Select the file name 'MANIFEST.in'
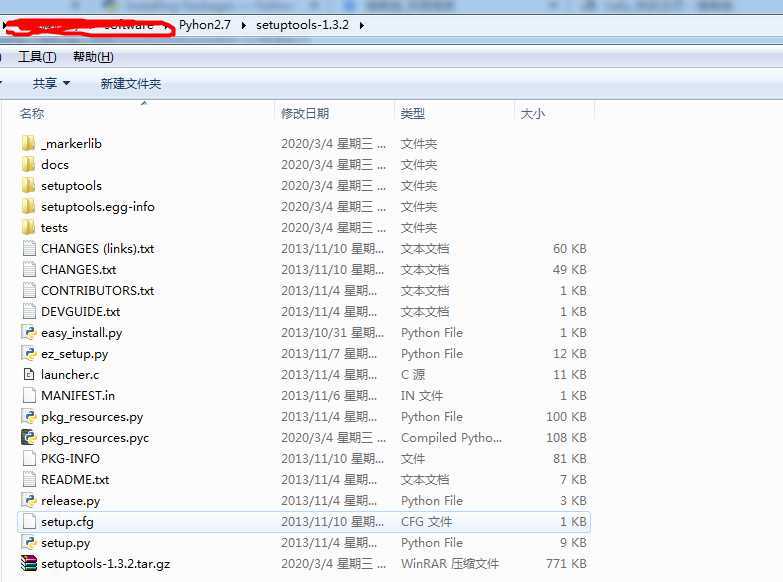This screenshot has width=783, height=582. [78, 396]
